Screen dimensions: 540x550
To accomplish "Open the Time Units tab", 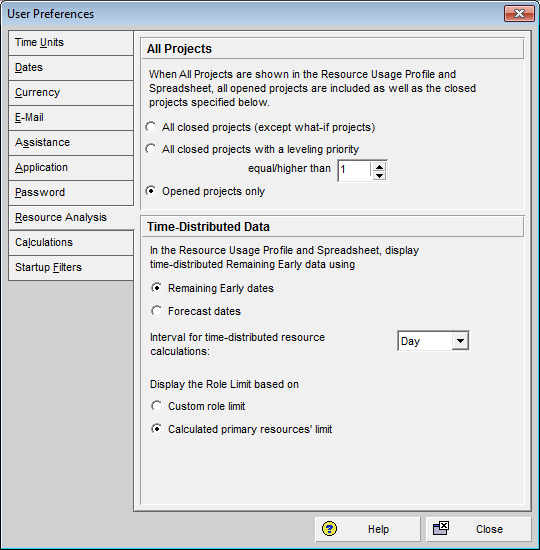I will (x=71, y=42).
